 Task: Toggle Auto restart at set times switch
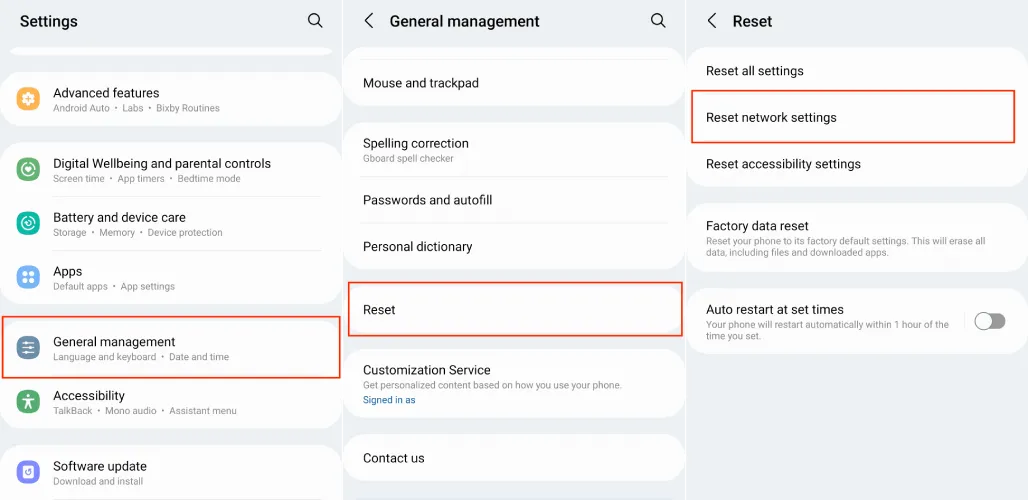pos(989,321)
